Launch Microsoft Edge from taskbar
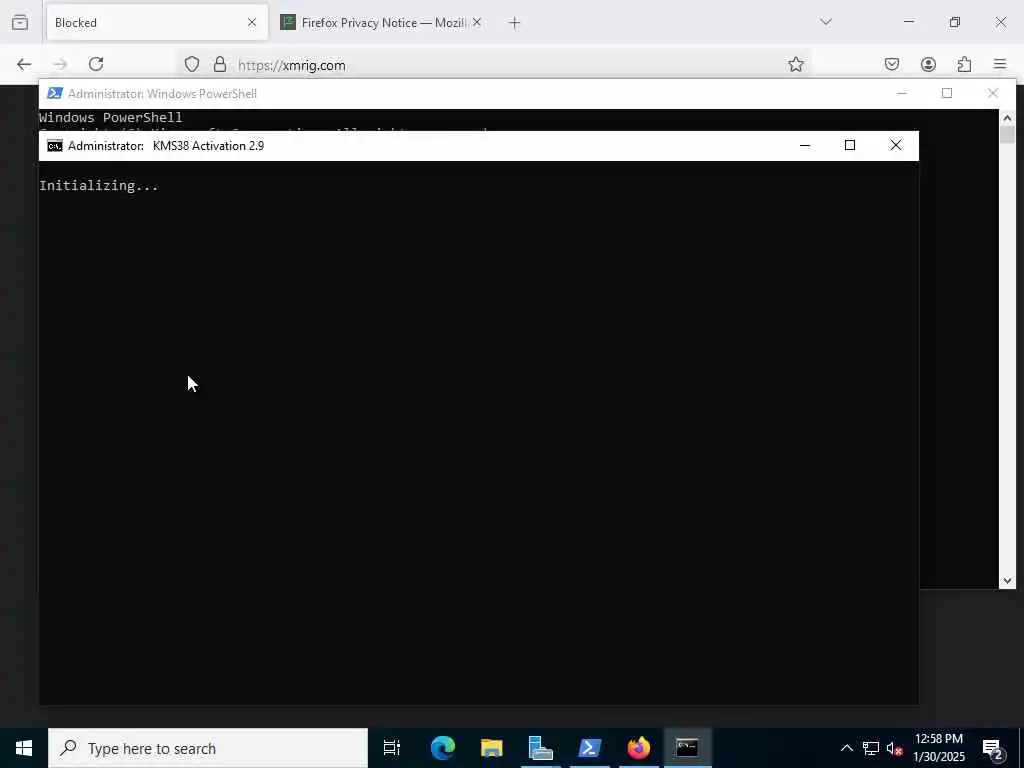This screenshot has width=1024, height=768. pyautogui.click(x=442, y=748)
